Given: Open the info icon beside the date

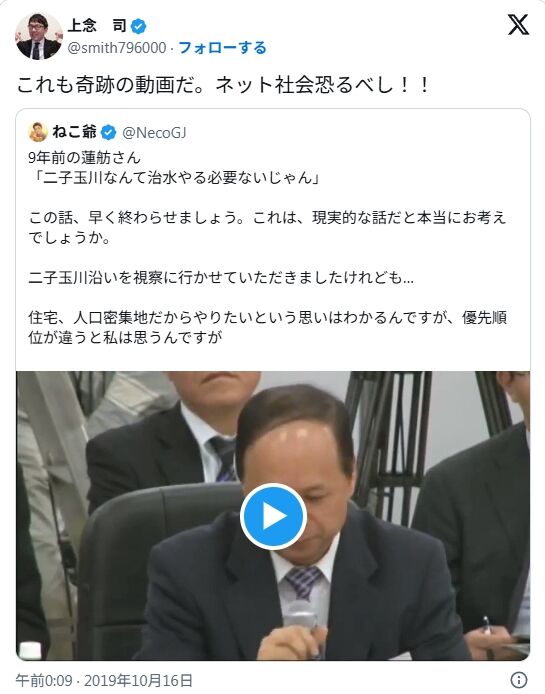Looking at the screenshot, I should [x=518, y=679].
